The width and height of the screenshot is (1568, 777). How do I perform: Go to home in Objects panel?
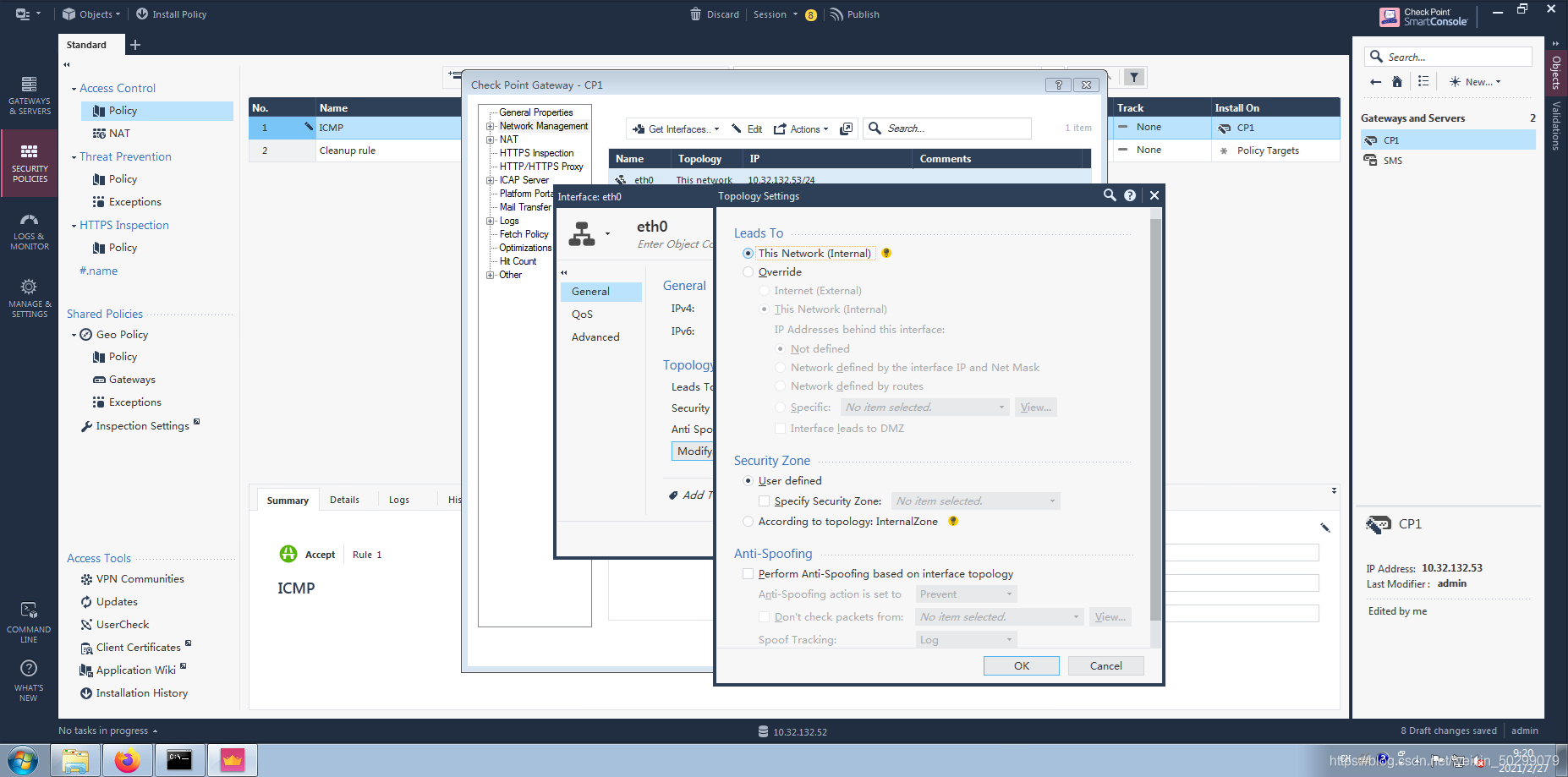[x=1397, y=82]
